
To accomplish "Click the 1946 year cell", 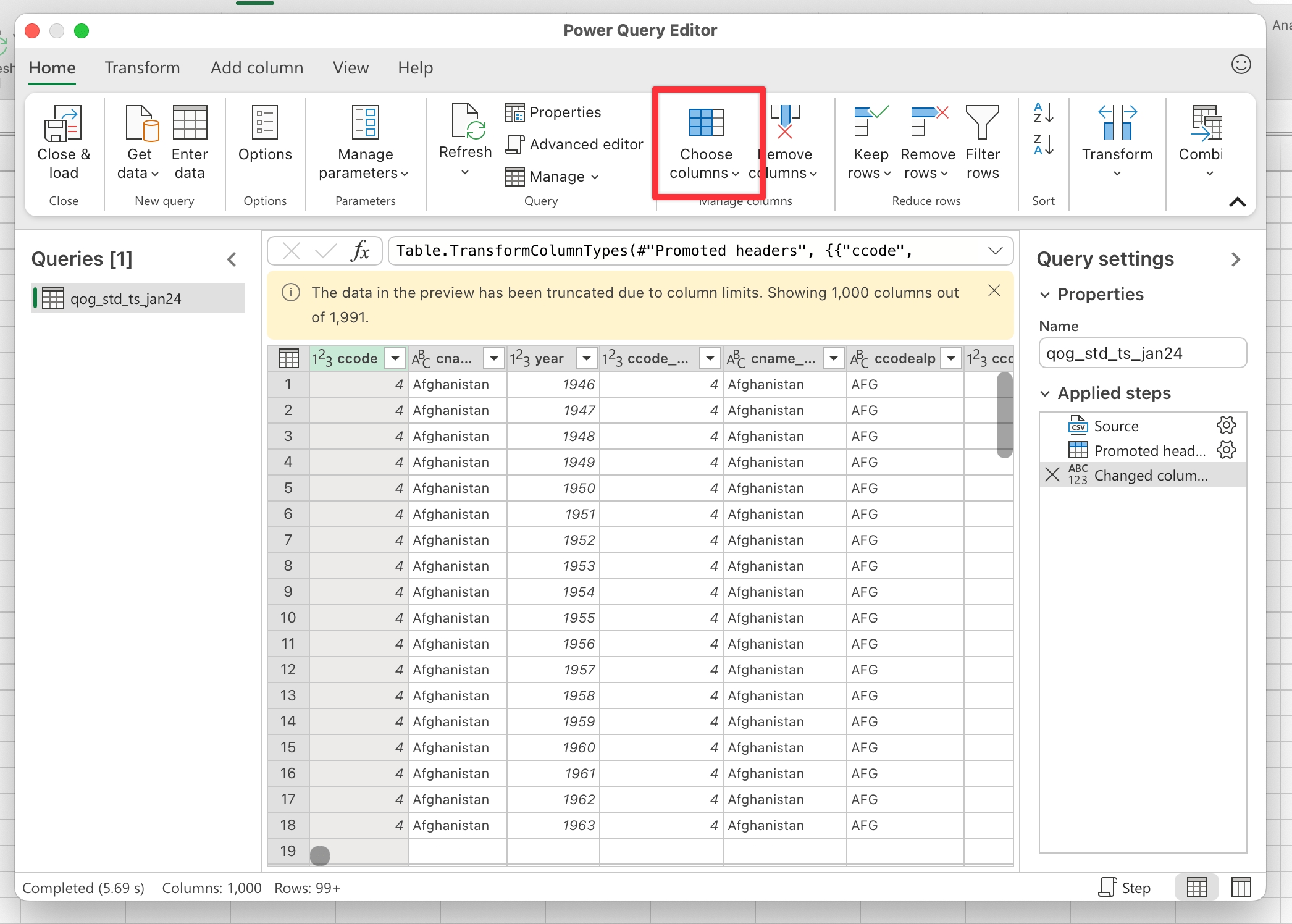I will [553, 384].
